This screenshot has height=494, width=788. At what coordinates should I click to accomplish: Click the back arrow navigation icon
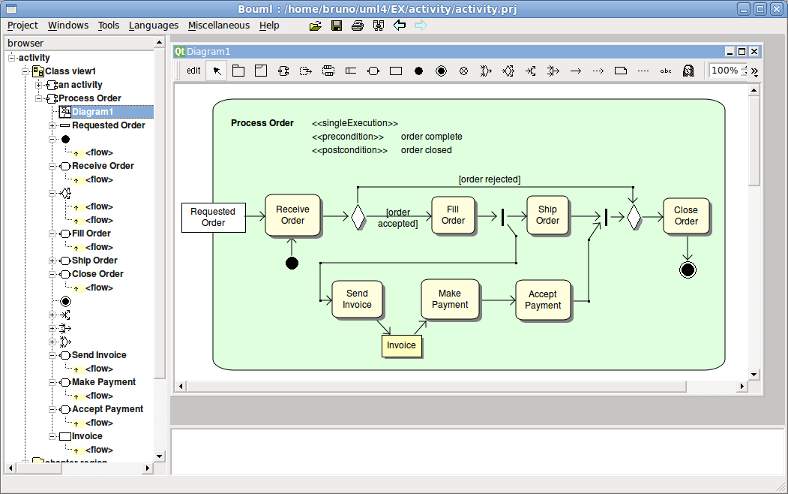(399, 25)
